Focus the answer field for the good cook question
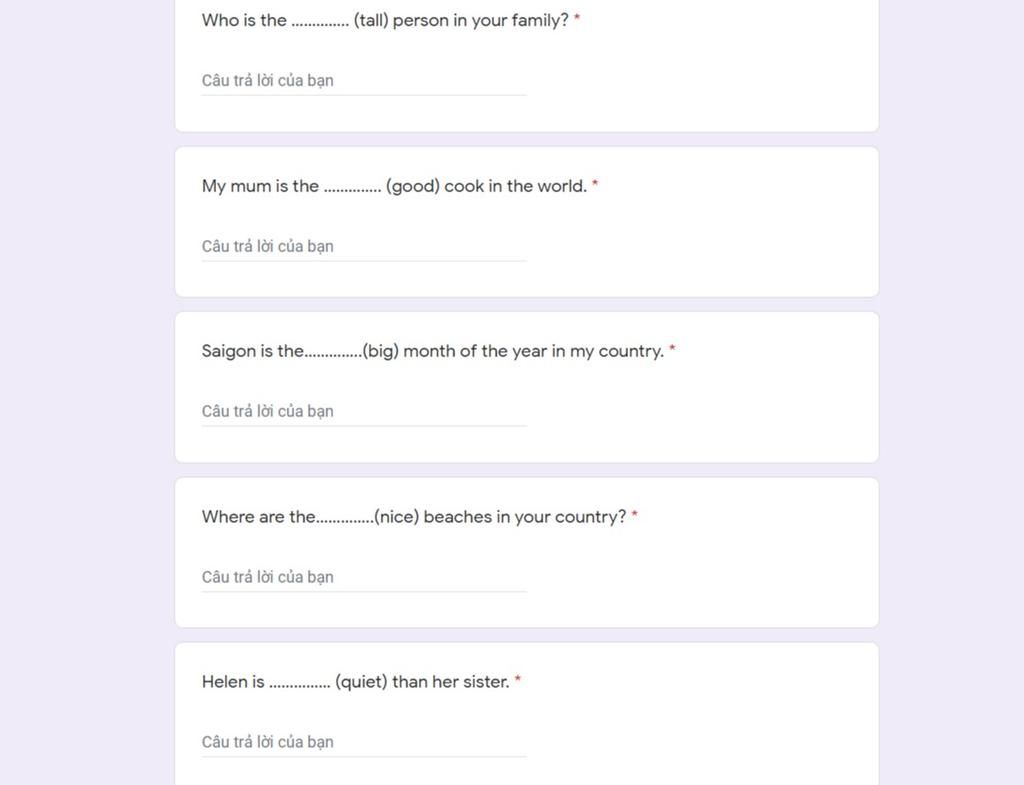1024x785 pixels. 364,246
